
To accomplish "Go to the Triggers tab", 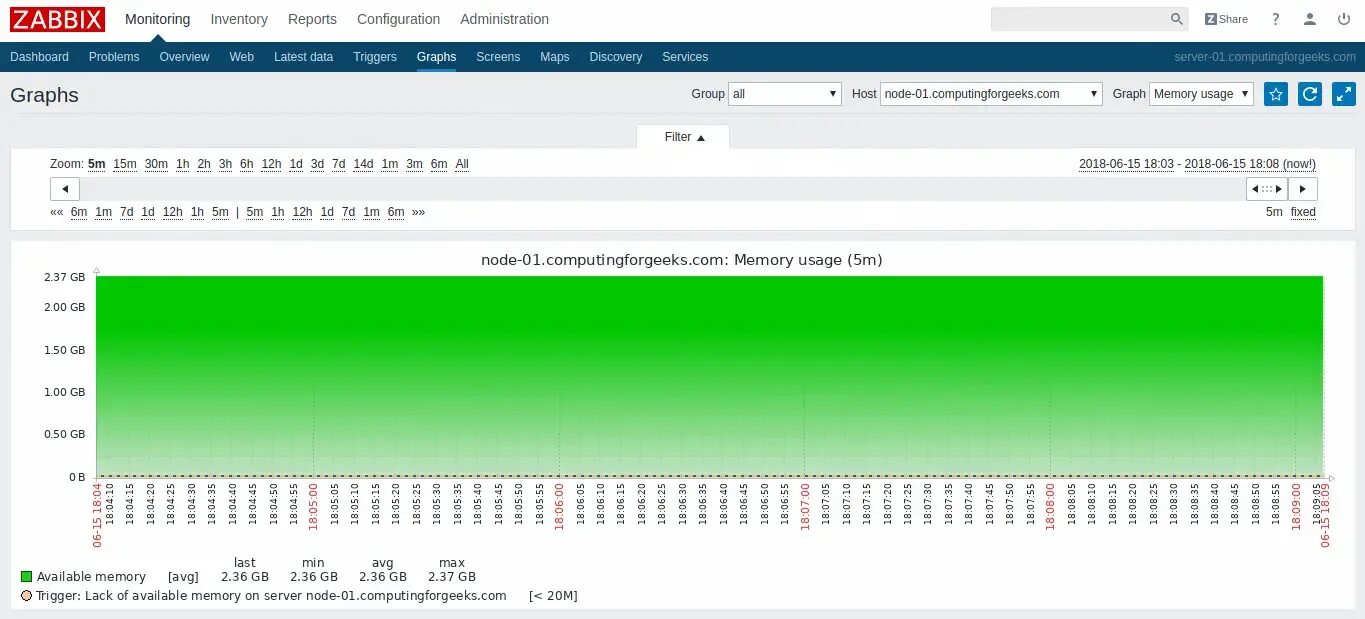I will tap(375, 57).
